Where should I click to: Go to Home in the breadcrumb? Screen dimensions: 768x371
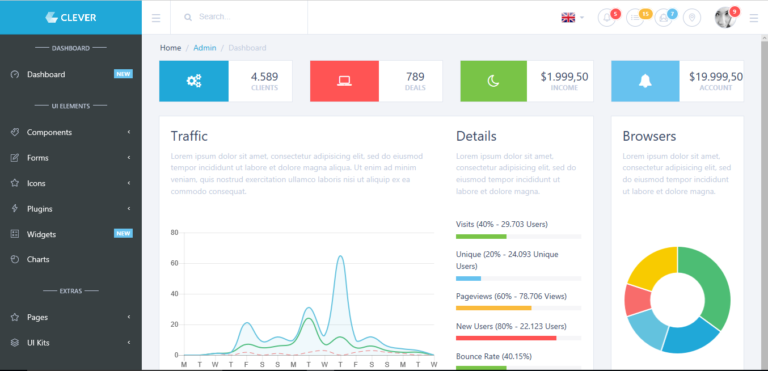[x=170, y=48]
